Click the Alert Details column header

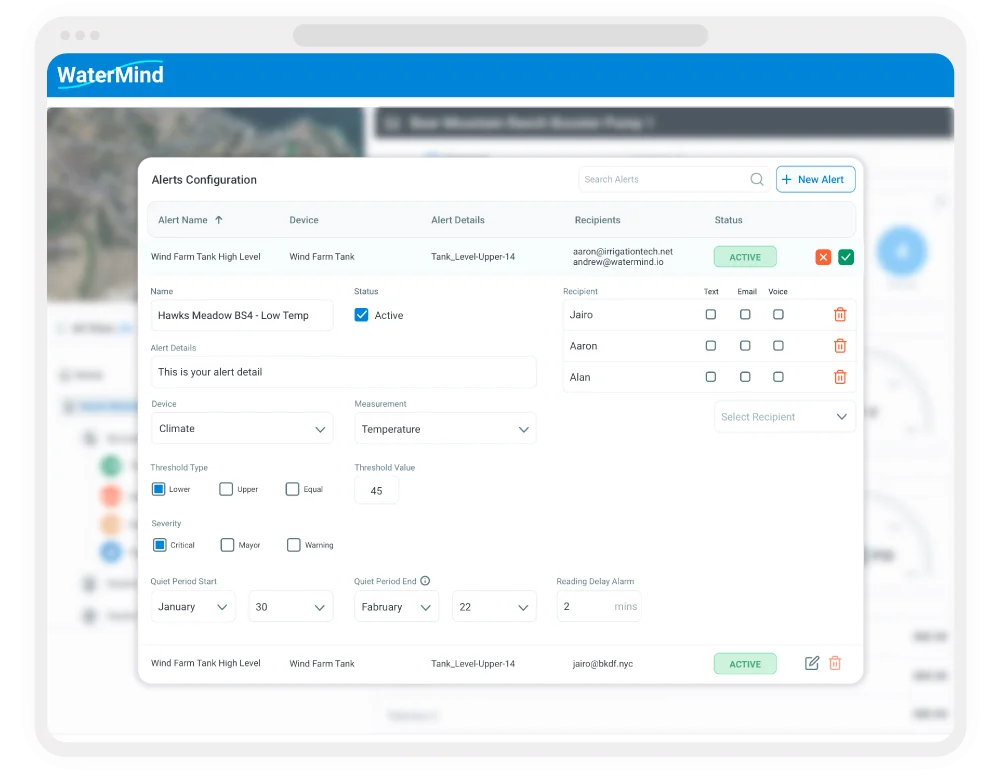[x=458, y=220]
